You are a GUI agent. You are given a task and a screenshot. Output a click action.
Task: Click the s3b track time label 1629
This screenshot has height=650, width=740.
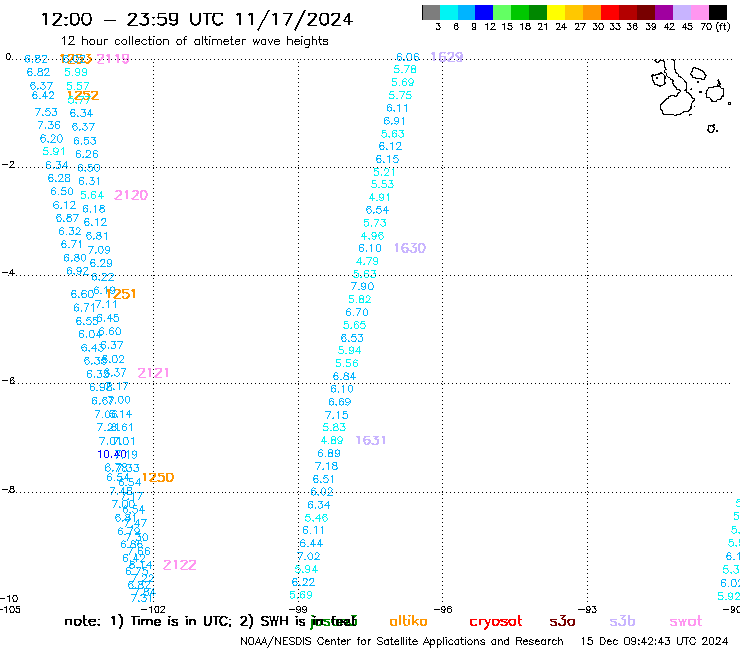coord(447,57)
